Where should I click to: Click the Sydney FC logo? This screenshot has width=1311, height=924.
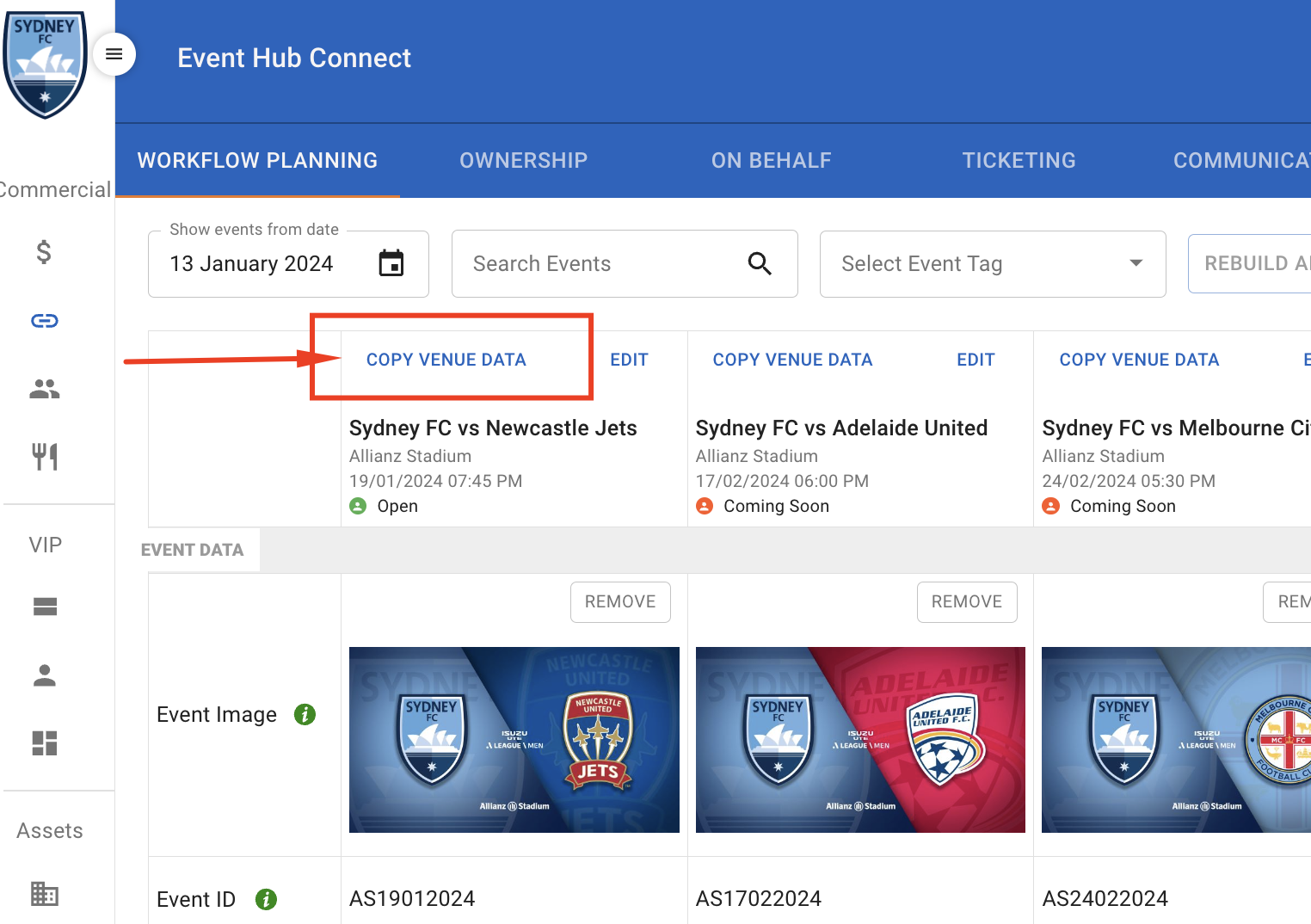[x=45, y=65]
